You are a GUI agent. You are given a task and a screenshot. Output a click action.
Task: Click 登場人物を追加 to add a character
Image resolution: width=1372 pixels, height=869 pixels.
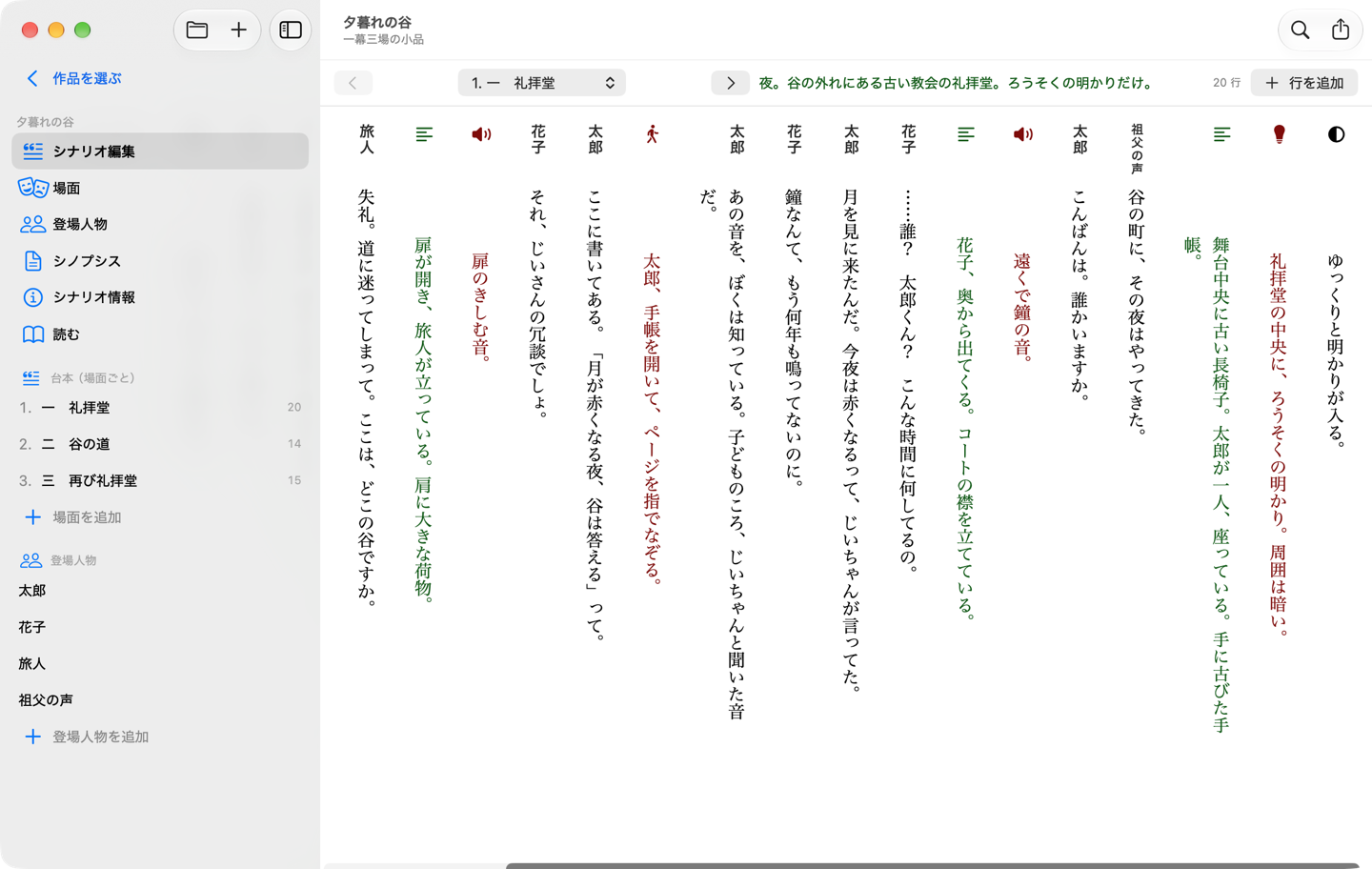tap(88, 737)
